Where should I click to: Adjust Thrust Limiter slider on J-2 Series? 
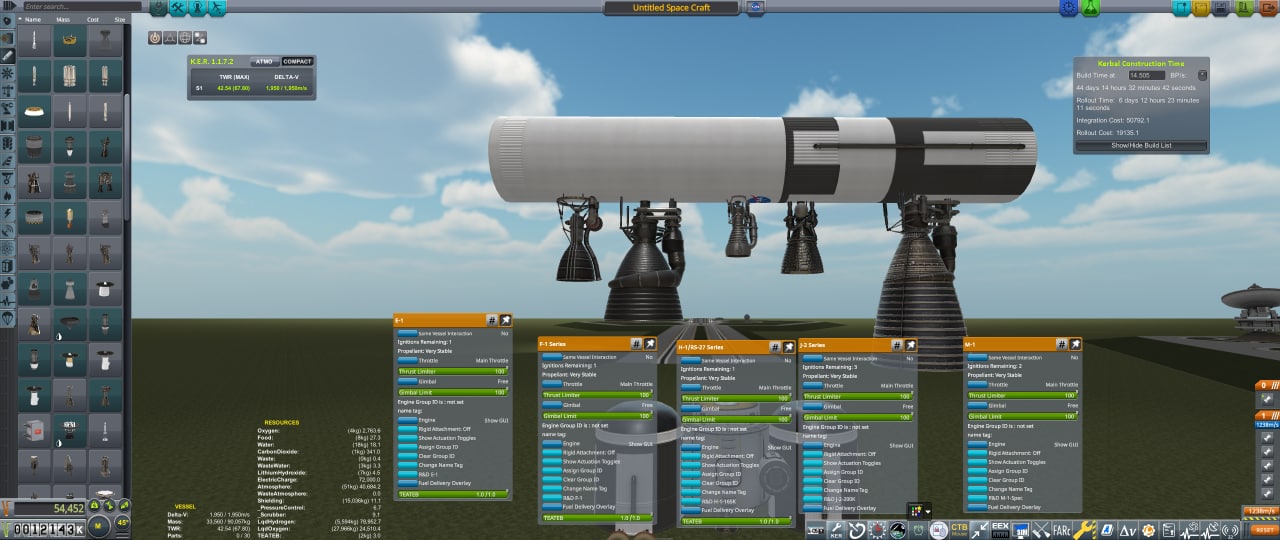[x=857, y=396]
